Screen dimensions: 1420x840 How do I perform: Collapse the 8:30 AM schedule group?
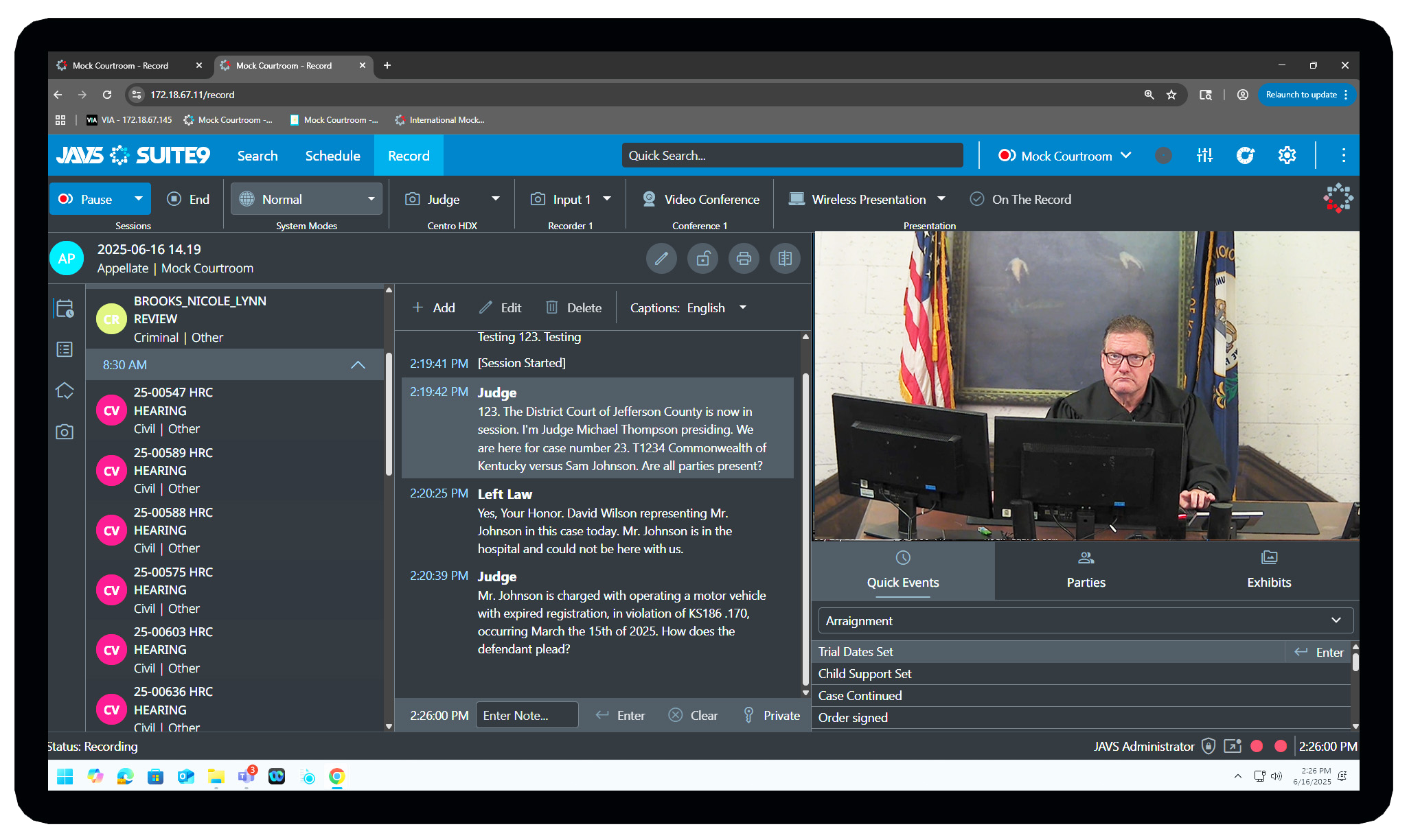click(x=358, y=365)
